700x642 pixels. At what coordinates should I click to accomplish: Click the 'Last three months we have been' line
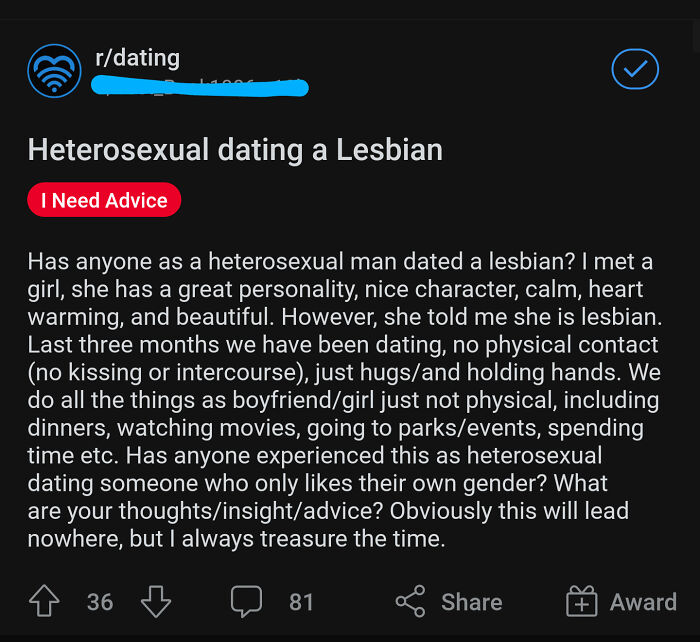click(x=343, y=345)
